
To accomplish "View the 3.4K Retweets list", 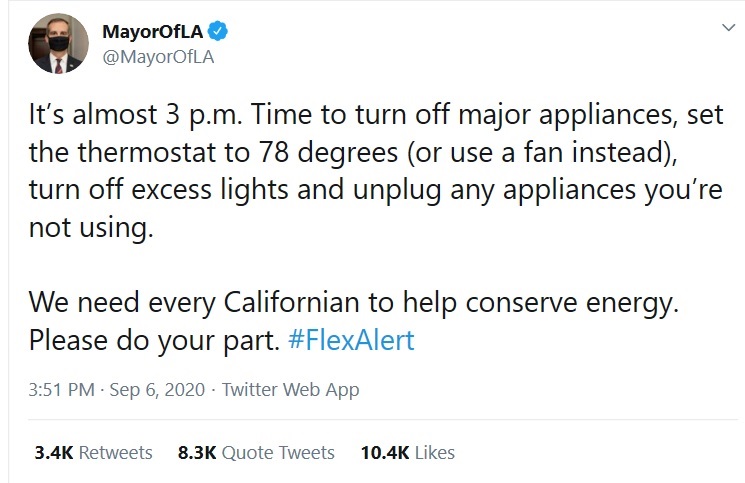I will coord(93,453).
